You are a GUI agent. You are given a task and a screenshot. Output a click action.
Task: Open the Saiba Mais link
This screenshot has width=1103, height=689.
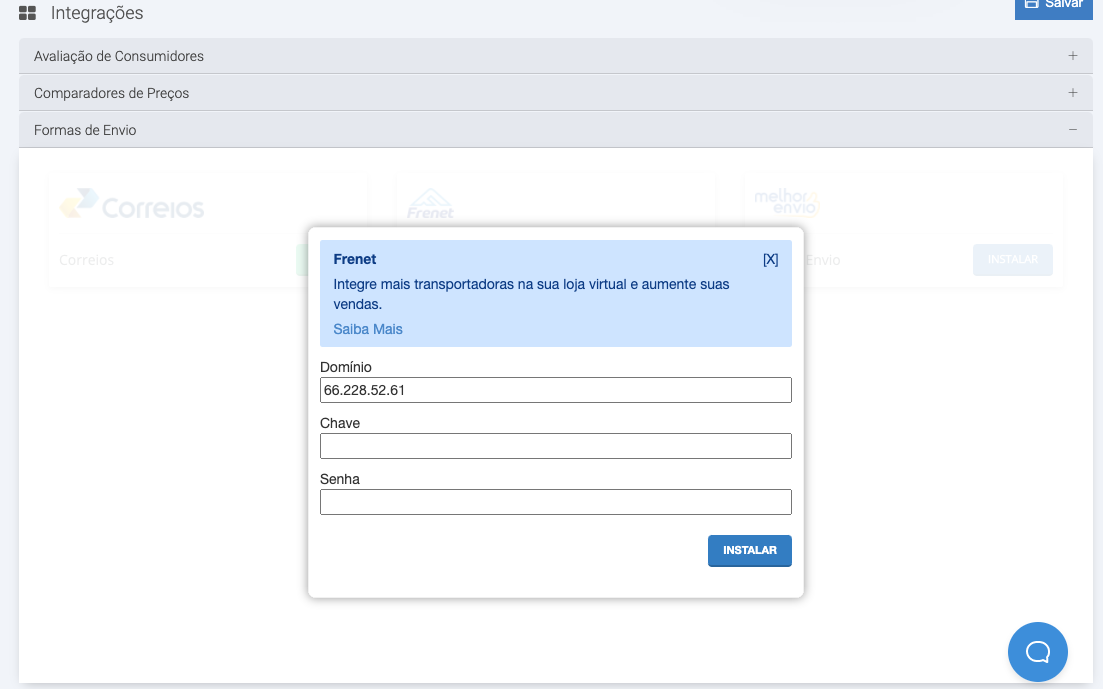(368, 329)
